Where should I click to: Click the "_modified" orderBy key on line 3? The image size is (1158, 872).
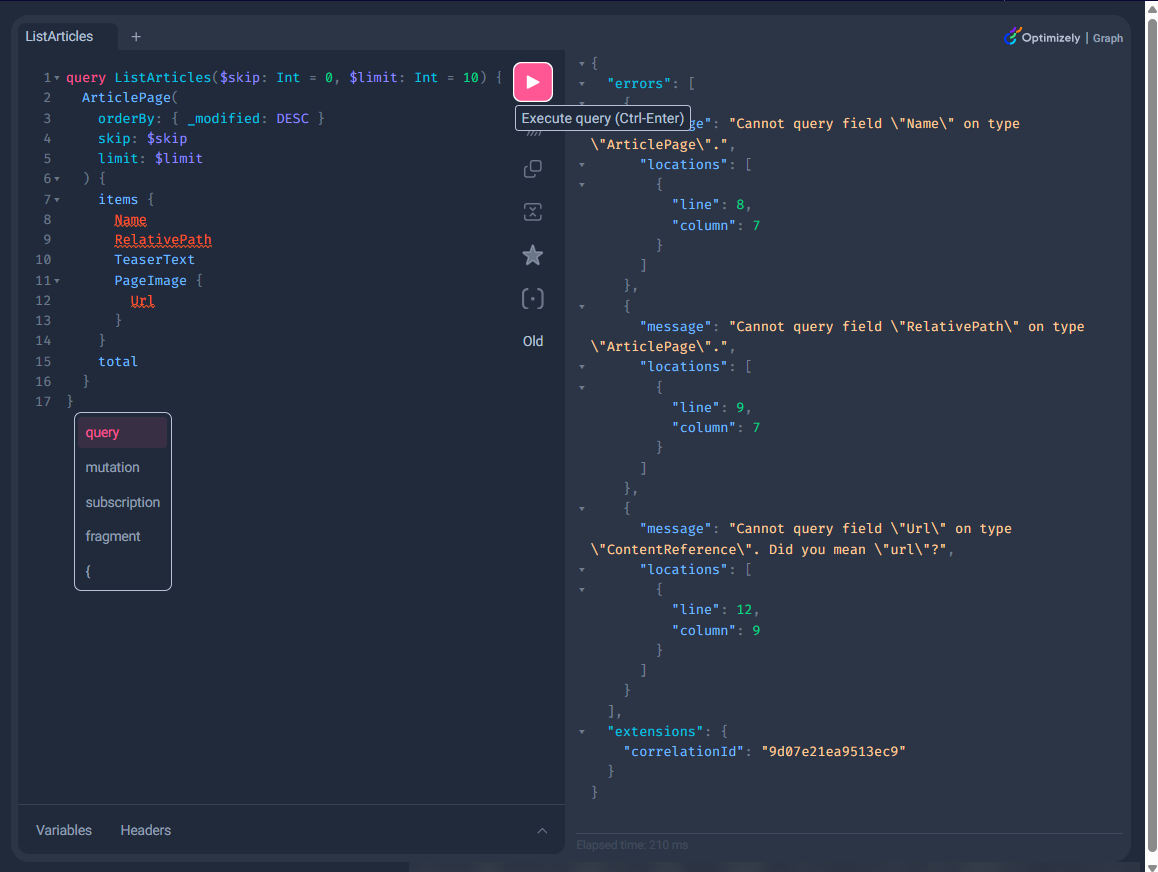click(x=223, y=118)
